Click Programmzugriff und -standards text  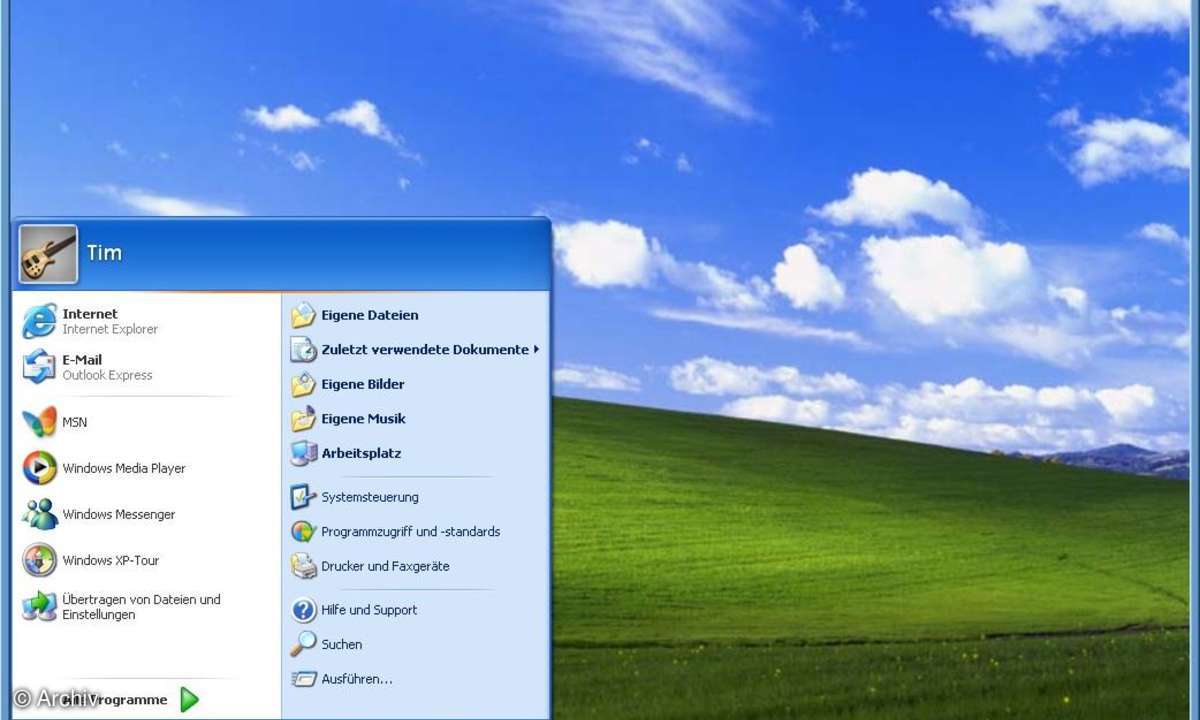(410, 532)
